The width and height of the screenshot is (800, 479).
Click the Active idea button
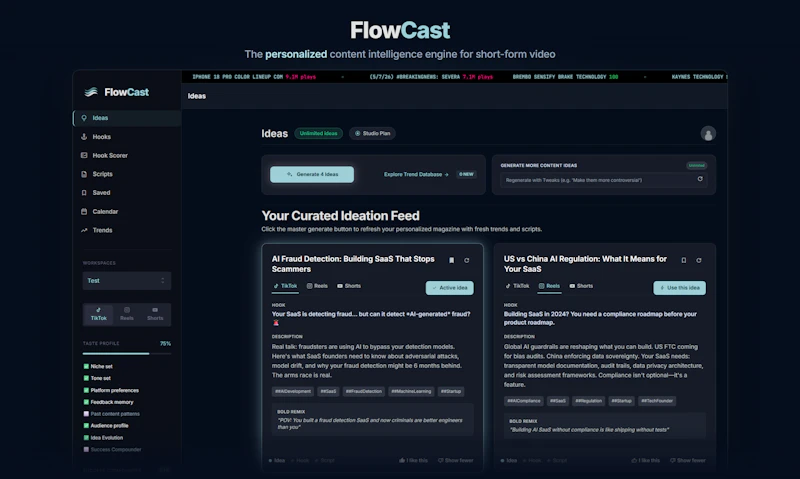tap(449, 288)
